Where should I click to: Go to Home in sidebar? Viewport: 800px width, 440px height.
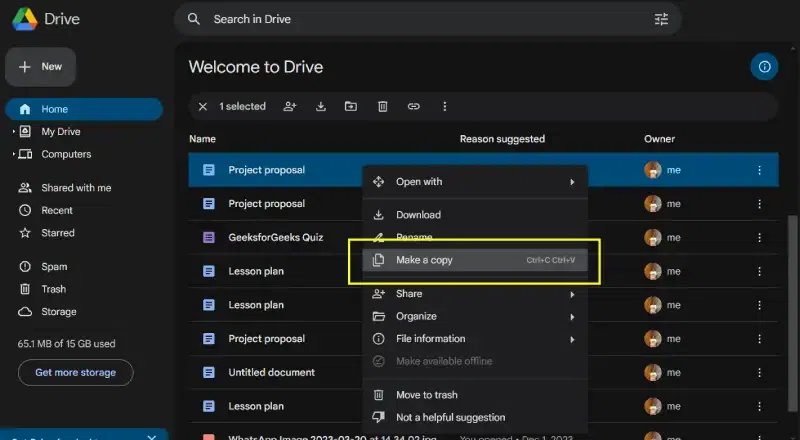click(84, 109)
